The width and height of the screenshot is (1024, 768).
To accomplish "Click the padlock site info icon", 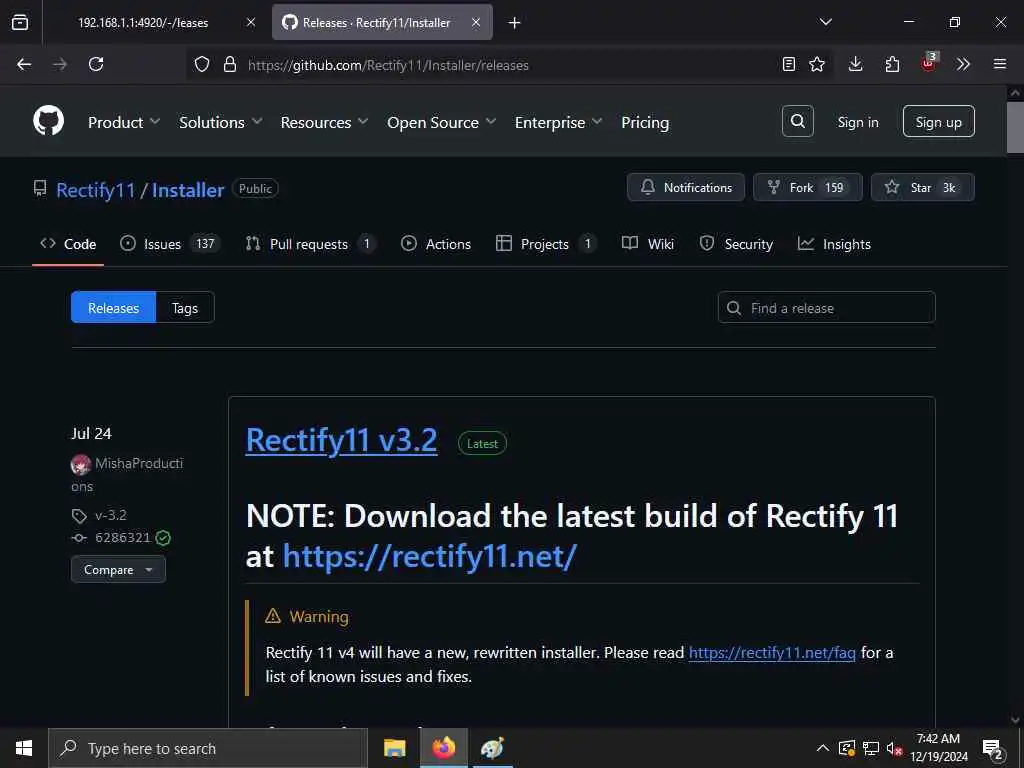I will 229,64.
